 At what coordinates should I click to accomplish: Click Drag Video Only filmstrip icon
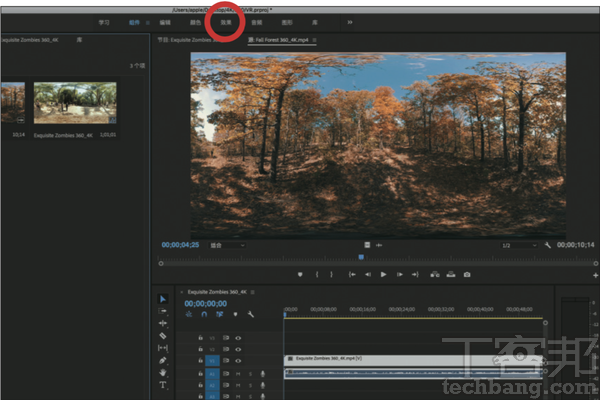(367, 245)
